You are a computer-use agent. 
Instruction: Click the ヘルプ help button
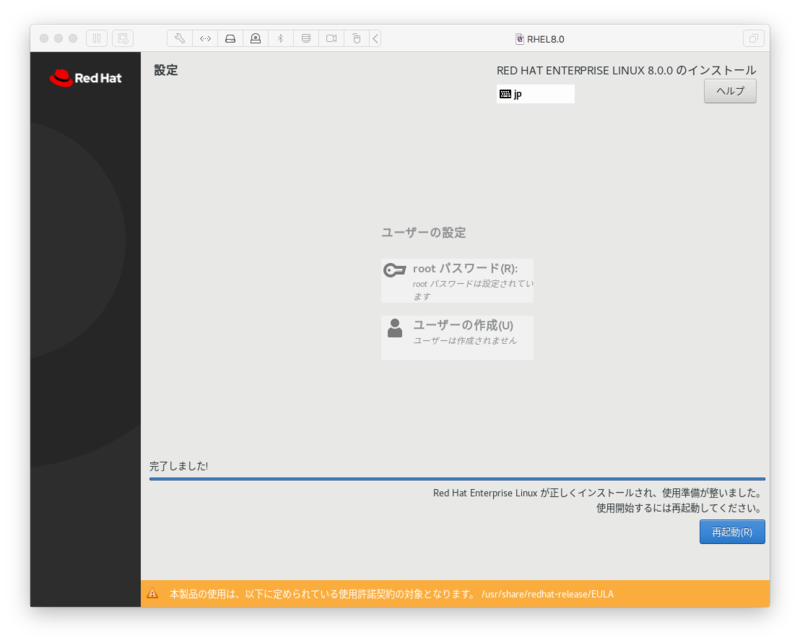click(x=730, y=91)
